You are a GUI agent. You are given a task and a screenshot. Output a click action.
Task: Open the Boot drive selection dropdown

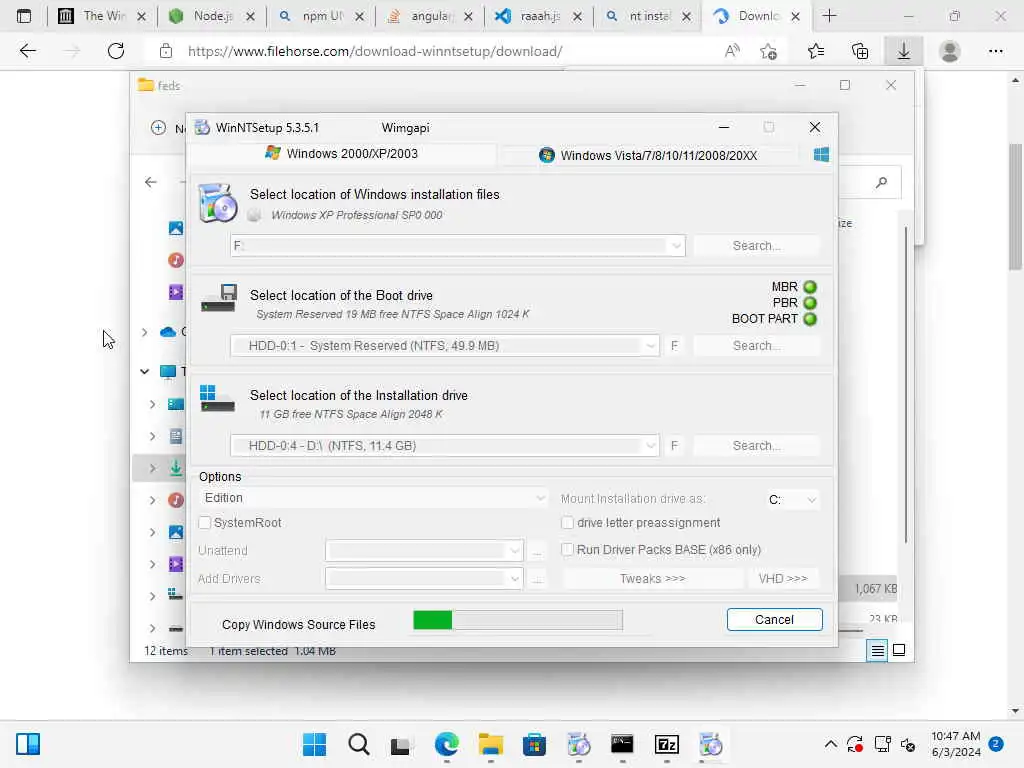(x=650, y=345)
